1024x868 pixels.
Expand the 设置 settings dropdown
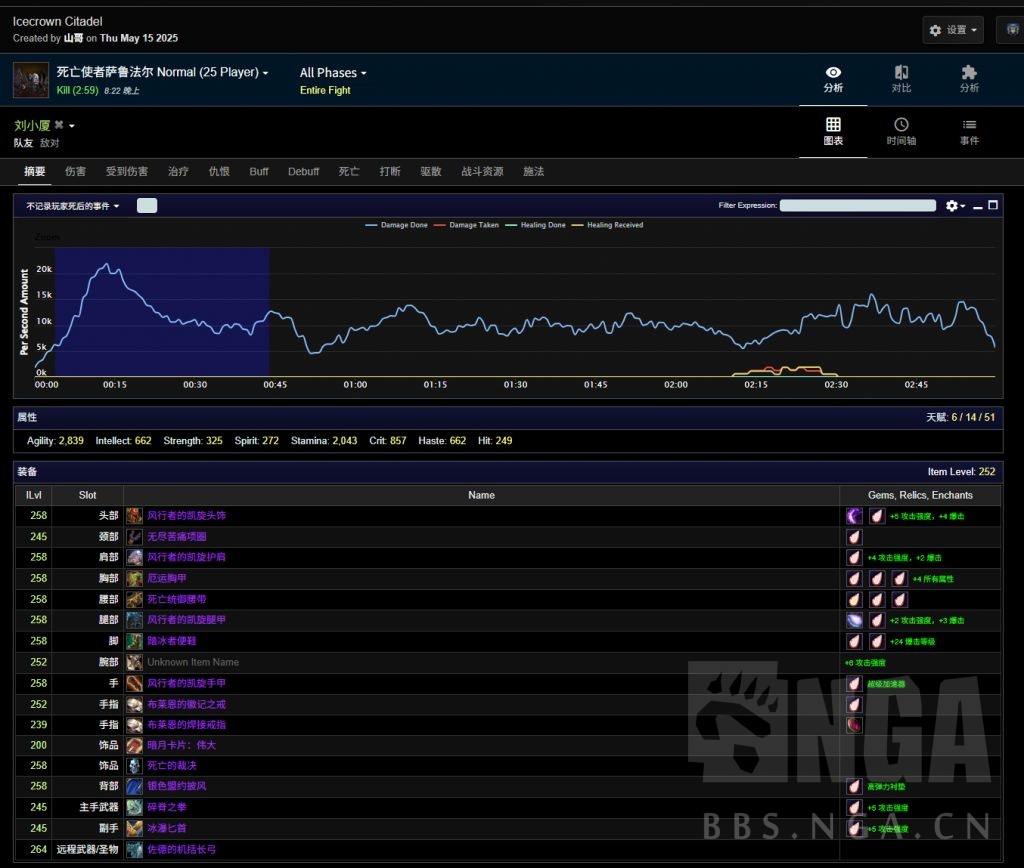click(954, 30)
